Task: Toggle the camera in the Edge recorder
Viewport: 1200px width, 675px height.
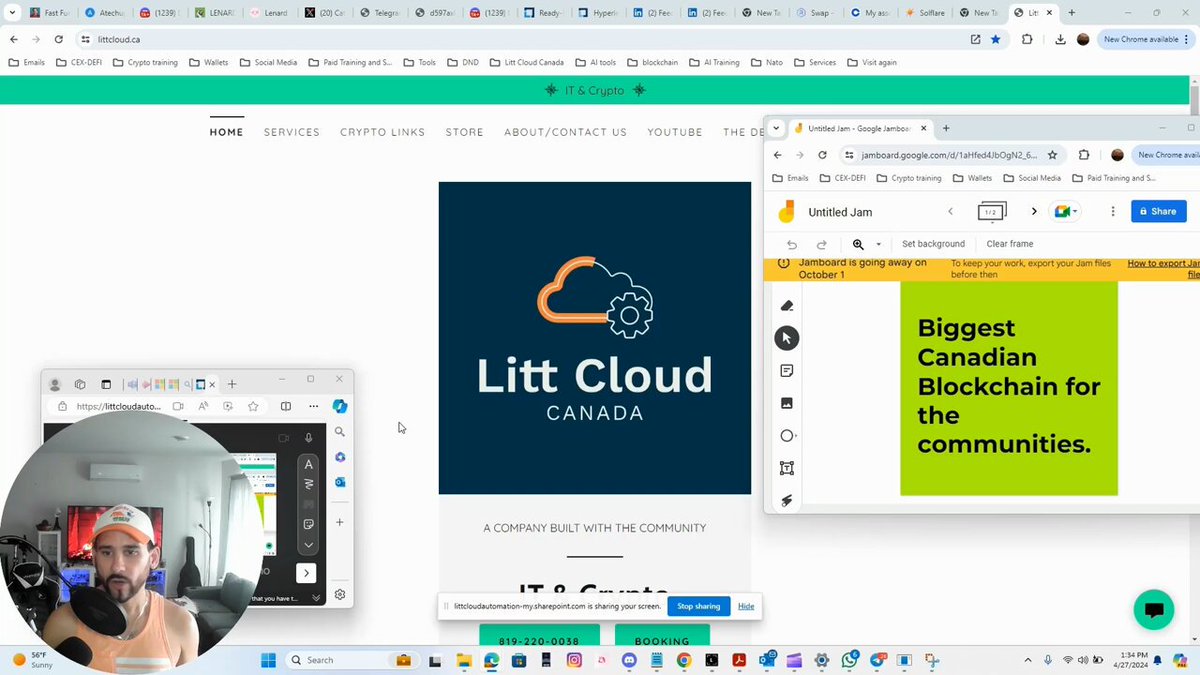Action: [x=283, y=438]
